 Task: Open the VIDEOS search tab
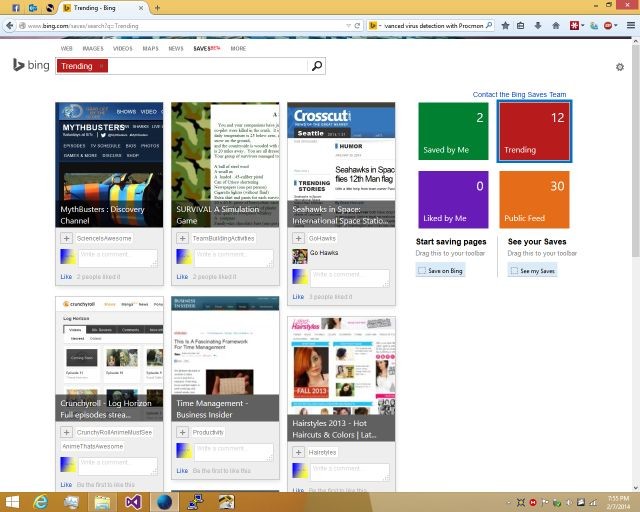tap(123, 49)
